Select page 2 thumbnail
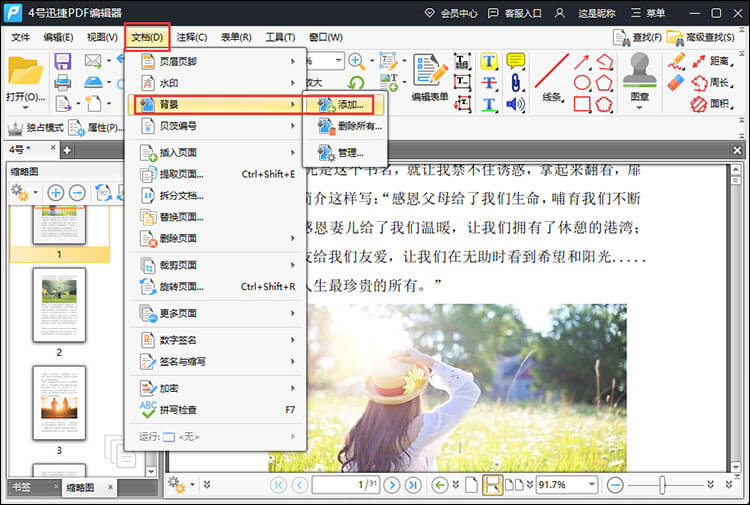Screen dimensions: 750x505 59,304
